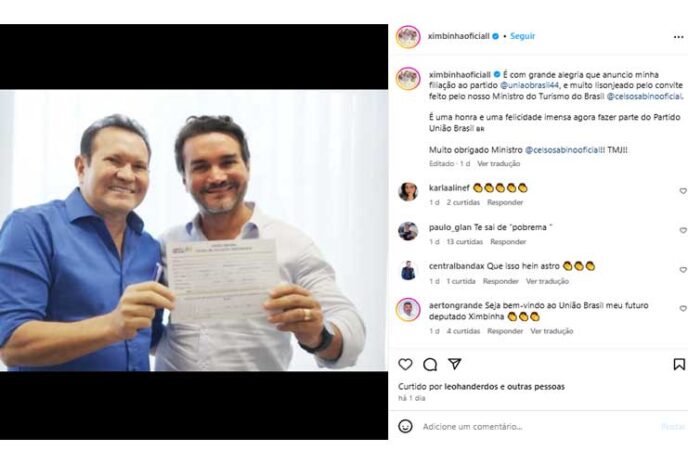Share the post via the paper plane icon

tap(455, 364)
